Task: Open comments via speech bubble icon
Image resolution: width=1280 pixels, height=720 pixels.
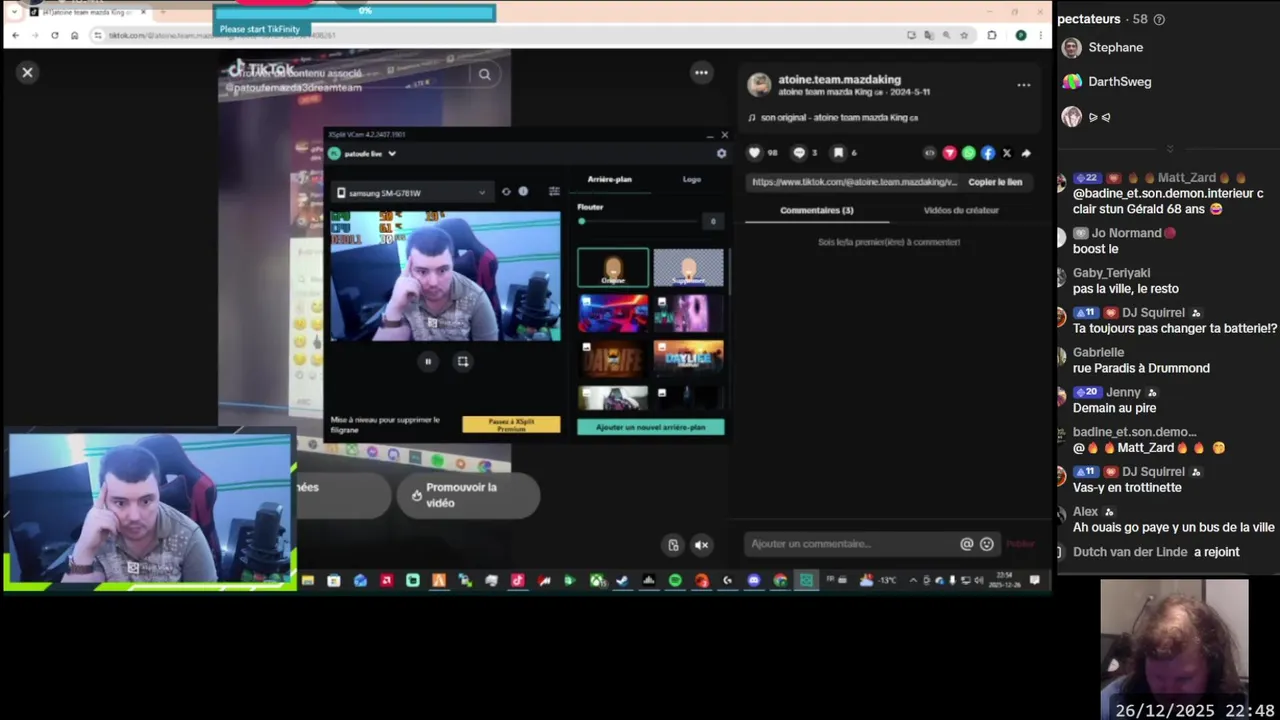Action: tap(799, 153)
